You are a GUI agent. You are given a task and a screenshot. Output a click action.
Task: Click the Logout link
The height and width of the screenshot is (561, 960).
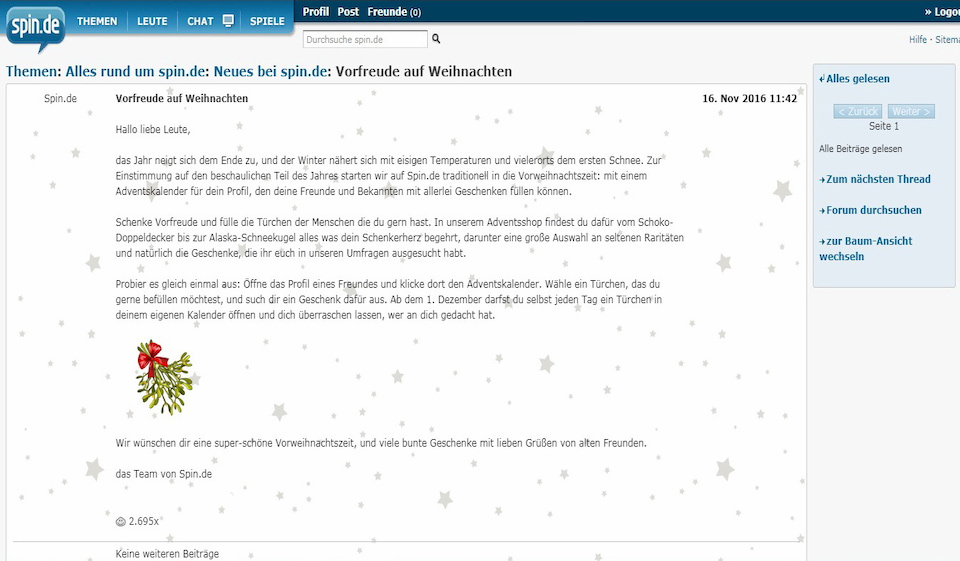942,12
